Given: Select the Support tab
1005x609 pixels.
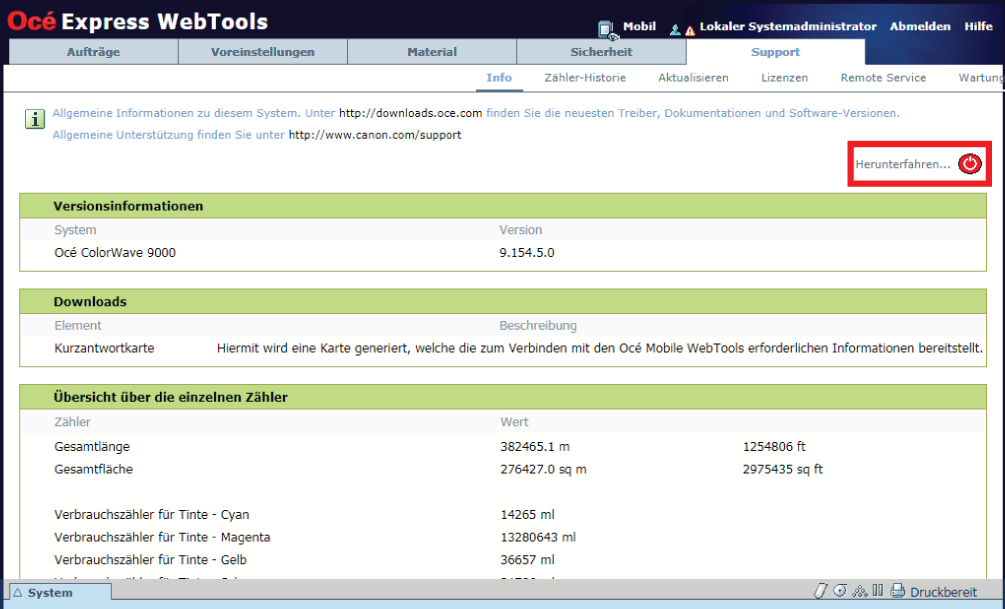Looking at the screenshot, I should click(x=776, y=52).
